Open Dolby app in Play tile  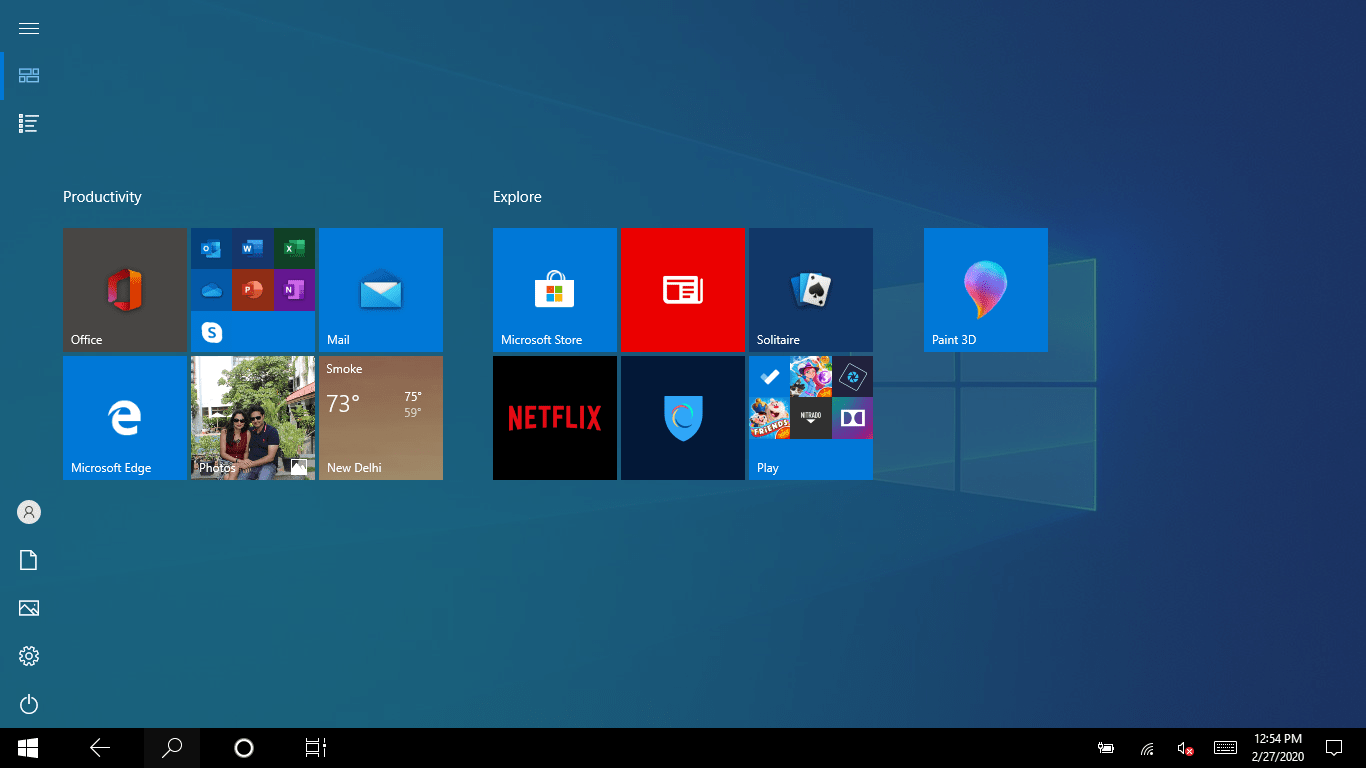tap(852, 418)
